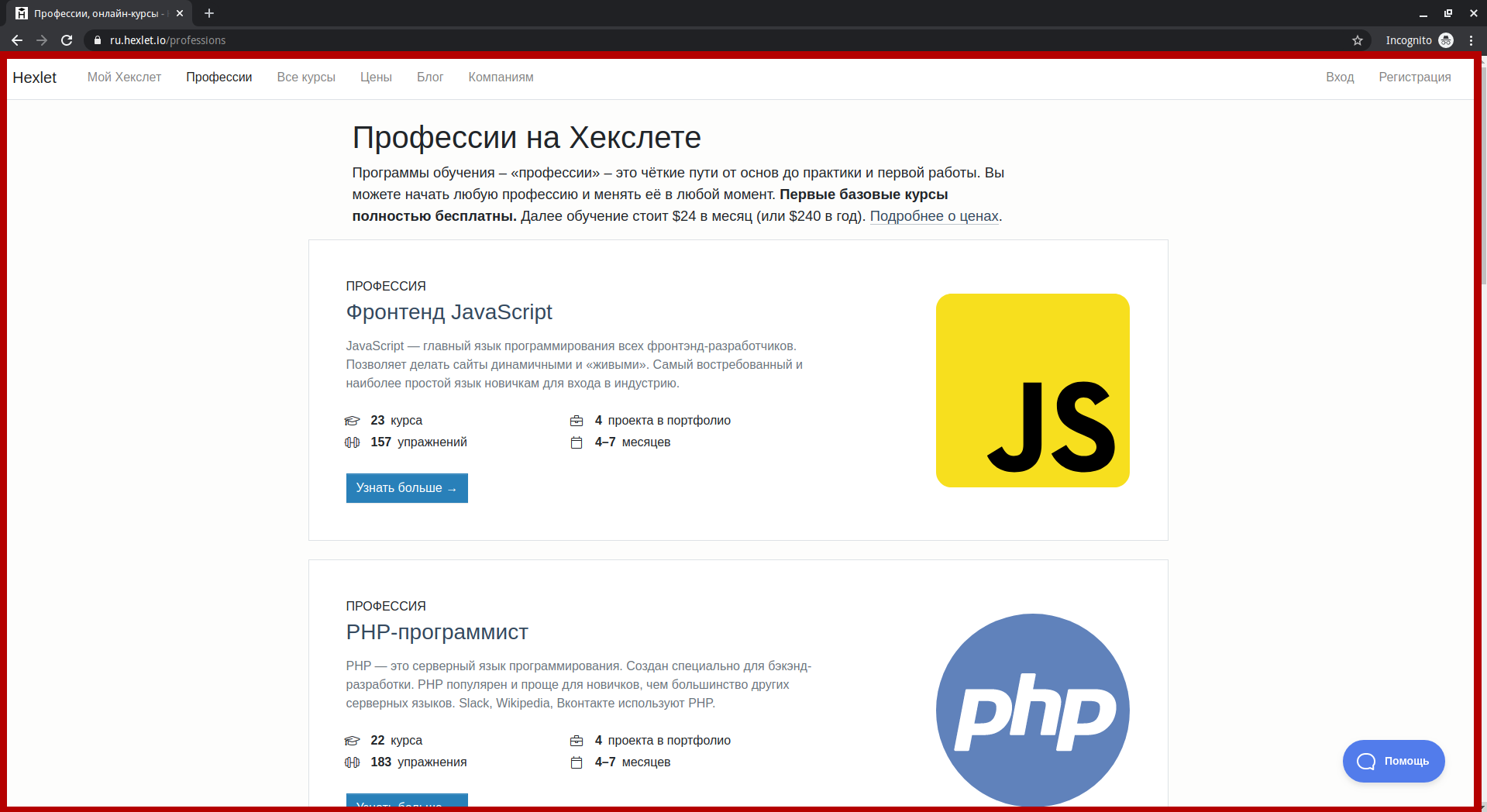
Task: Click the Регистрация link
Action: tap(1414, 77)
